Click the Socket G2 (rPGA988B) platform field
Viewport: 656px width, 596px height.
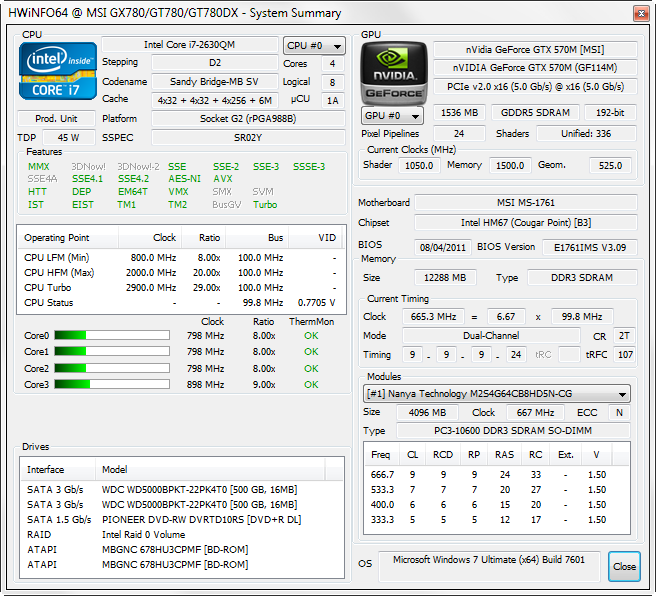[x=248, y=119]
